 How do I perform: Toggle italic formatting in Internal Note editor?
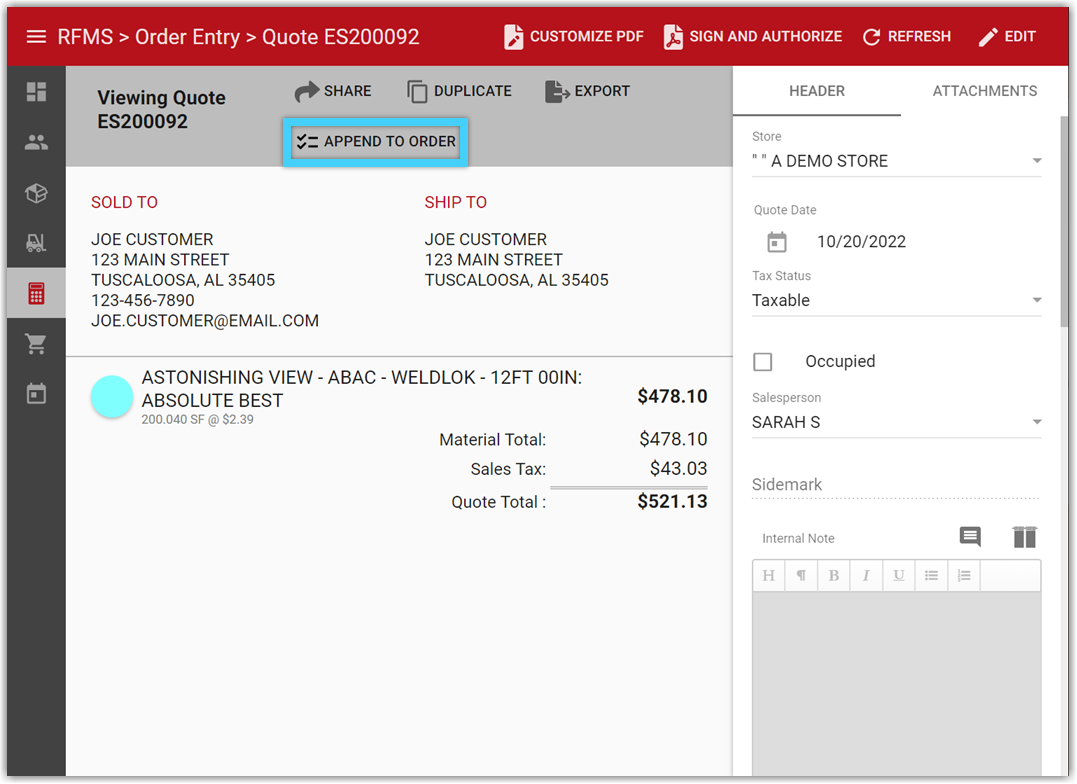click(866, 575)
